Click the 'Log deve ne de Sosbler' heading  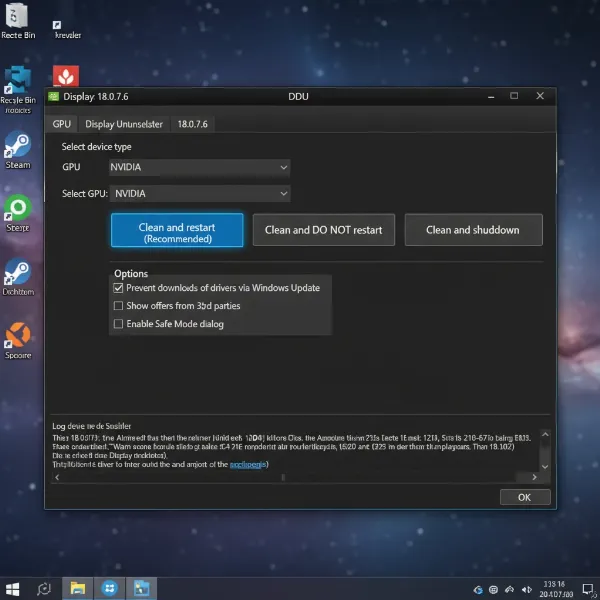pos(91,426)
